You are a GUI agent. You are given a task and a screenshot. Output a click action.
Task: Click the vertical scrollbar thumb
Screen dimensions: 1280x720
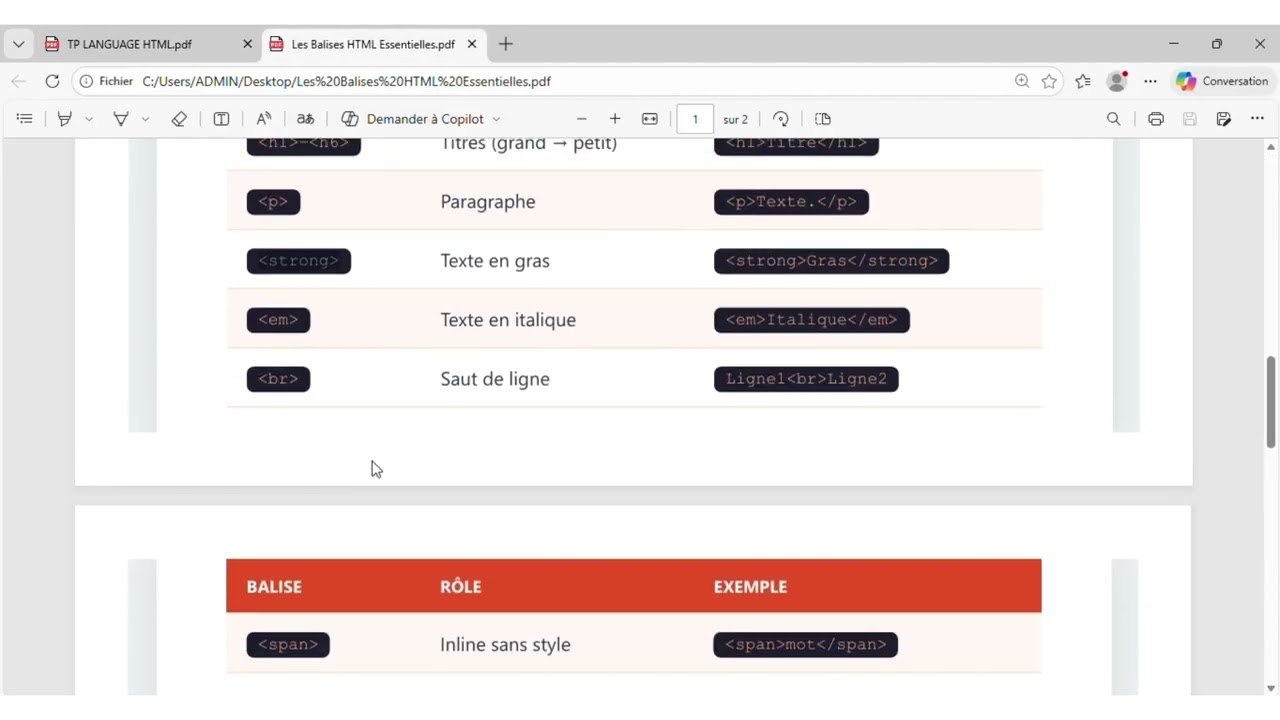1271,401
